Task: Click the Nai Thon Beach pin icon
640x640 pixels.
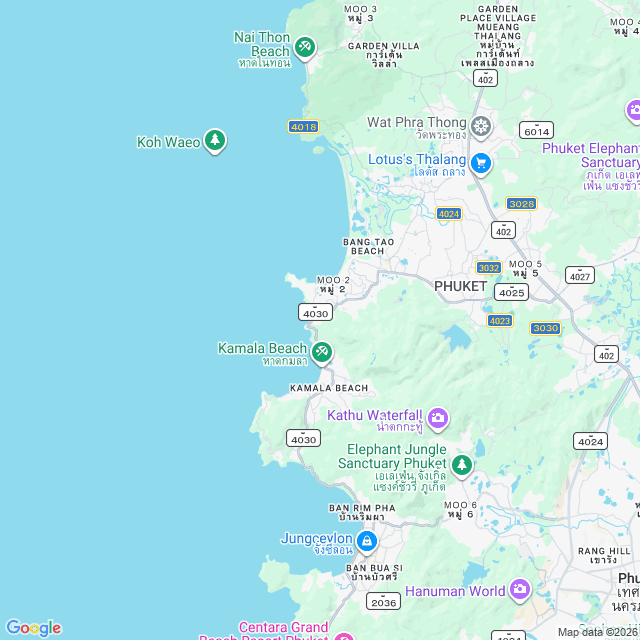Action: pyautogui.click(x=305, y=48)
